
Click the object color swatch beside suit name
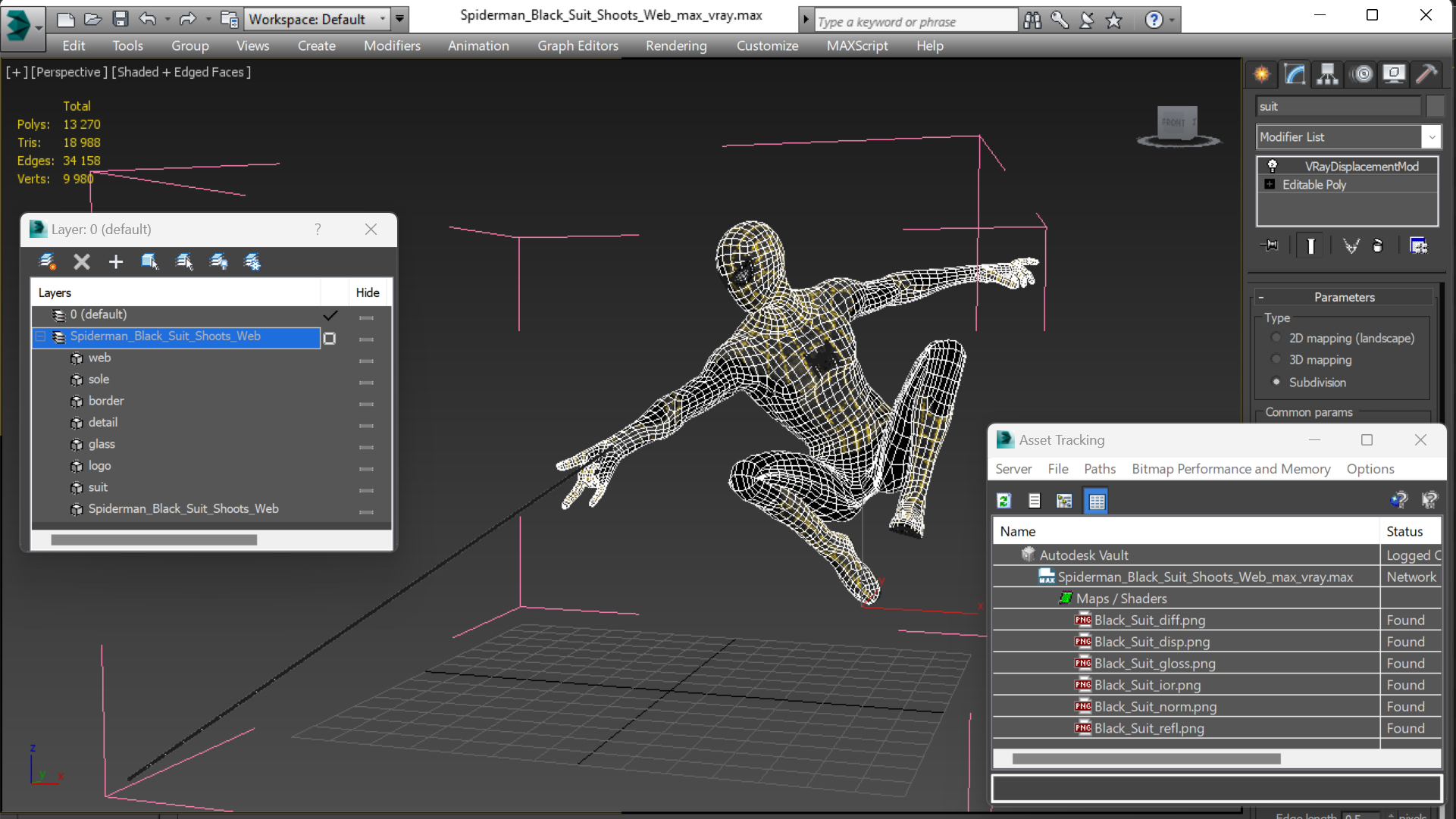coord(1435,106)
